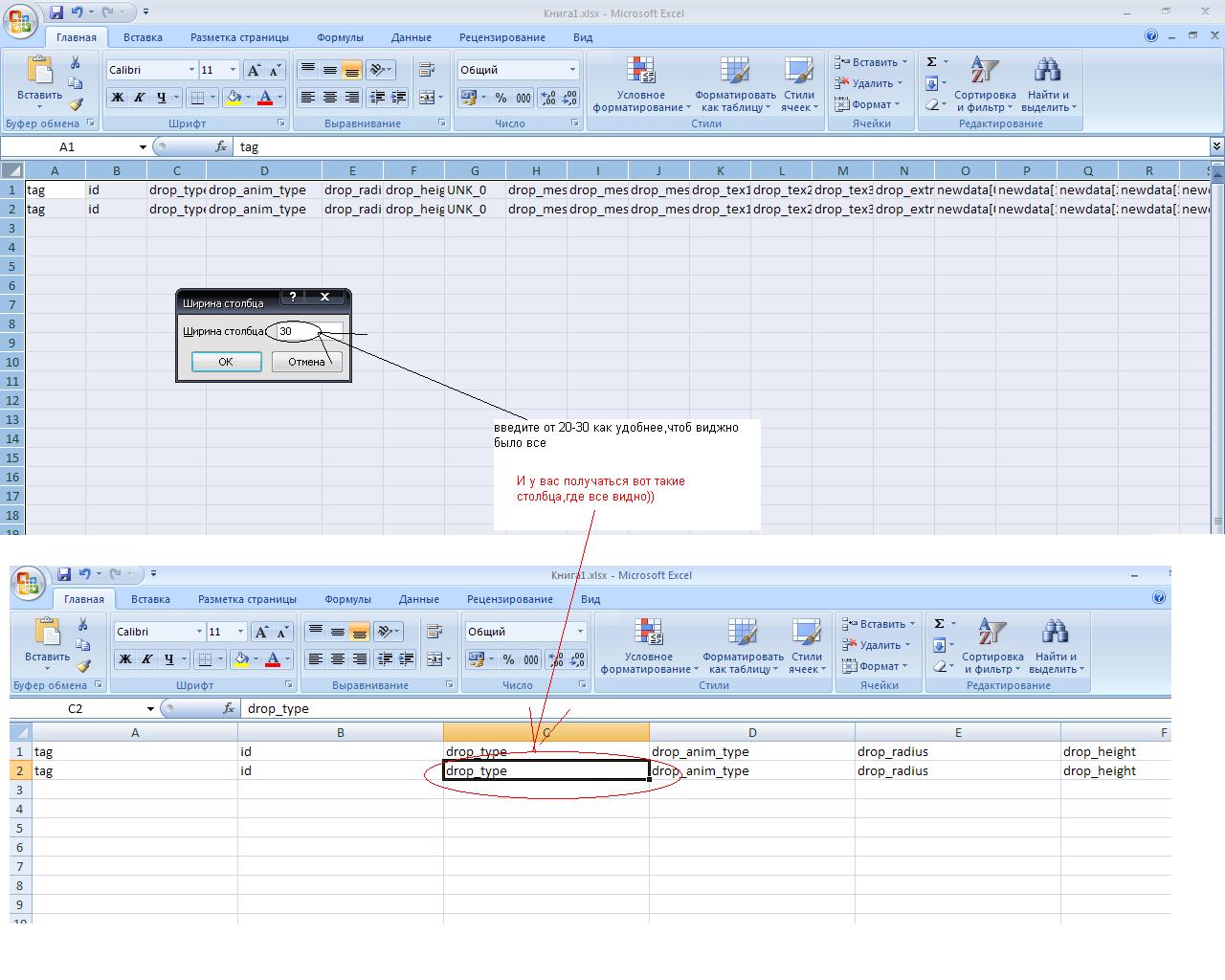Screen dimensions: 1225x980
Task: Click the Save icon in the lower window's toolbar
Action: [64, 574]
